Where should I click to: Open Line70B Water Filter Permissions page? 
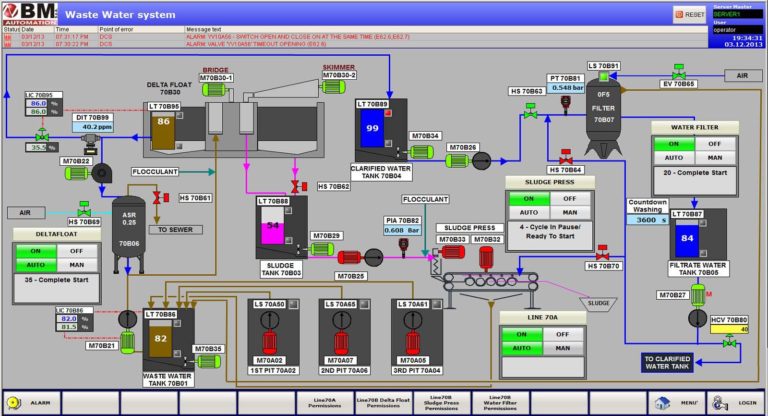(500, 402)
